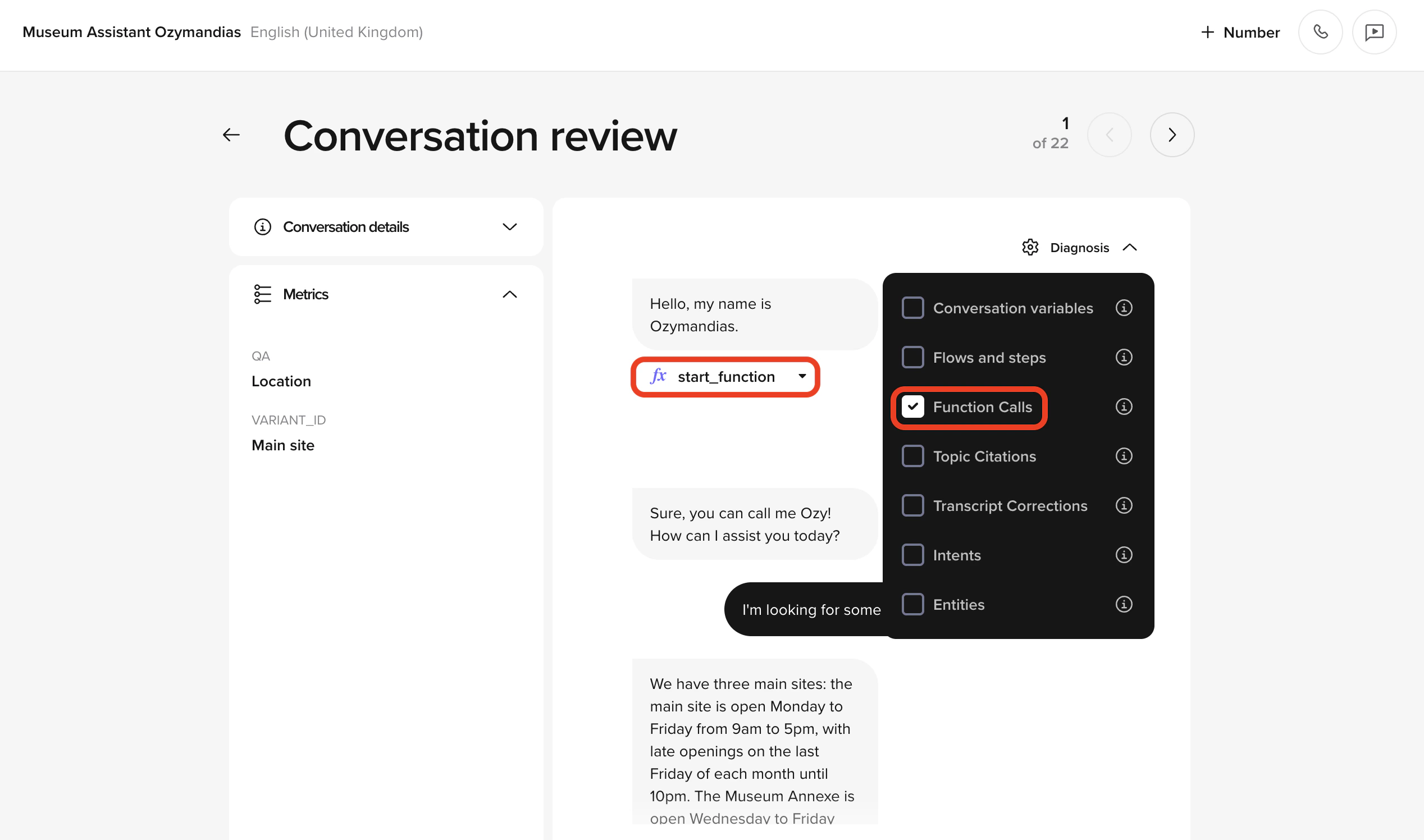Click the fx icon on start_function chip
This screenshot has height=840, width=1424.
pos(659,376)
